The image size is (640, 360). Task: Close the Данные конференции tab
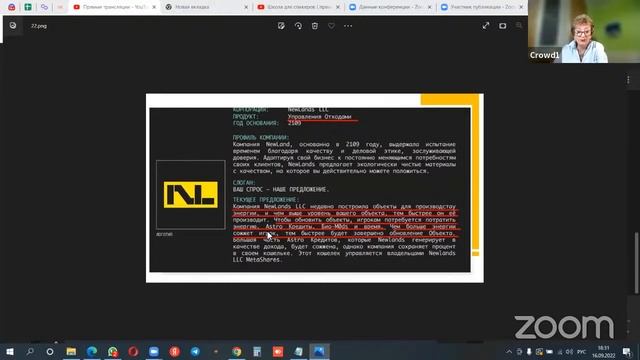coord(429,7)
